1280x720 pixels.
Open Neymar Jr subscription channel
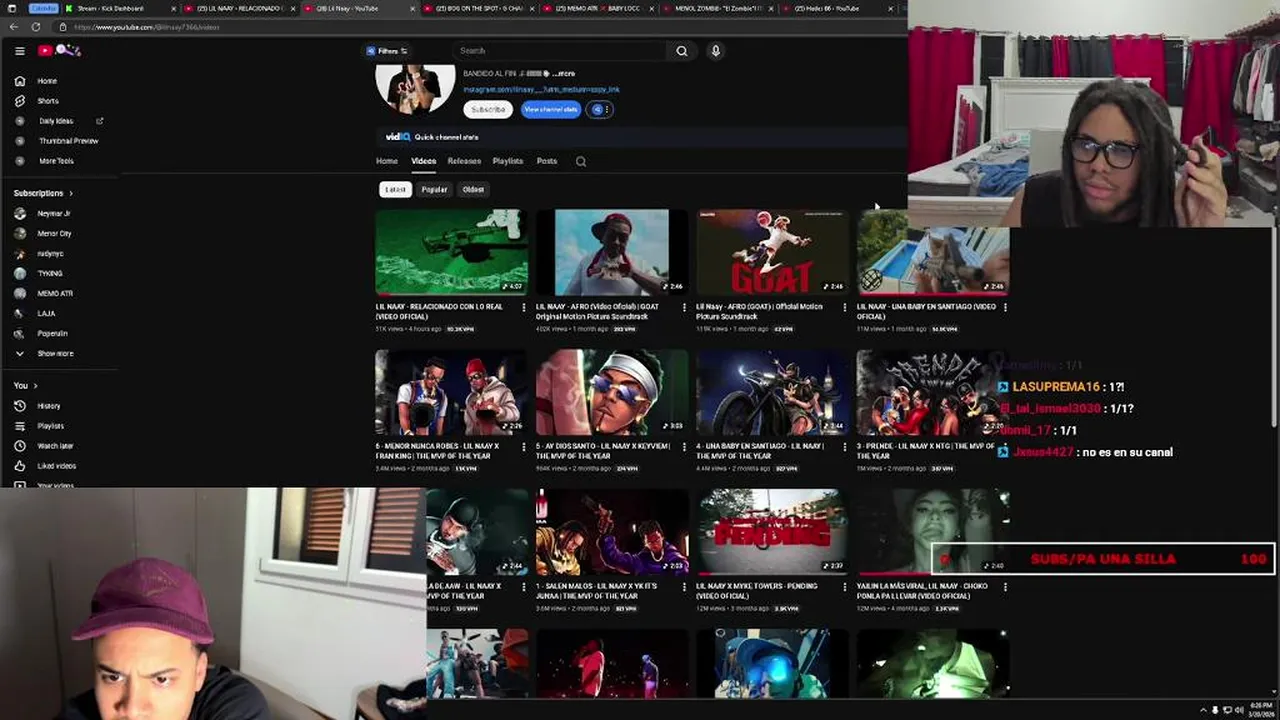click(54, 213)
